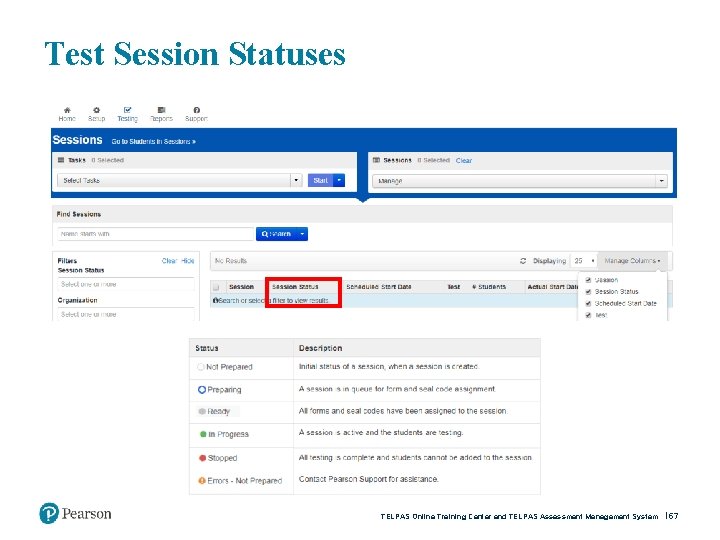Open the Organization filter selector
Viewport: 720px width, 540px height.
click(126, 315)
